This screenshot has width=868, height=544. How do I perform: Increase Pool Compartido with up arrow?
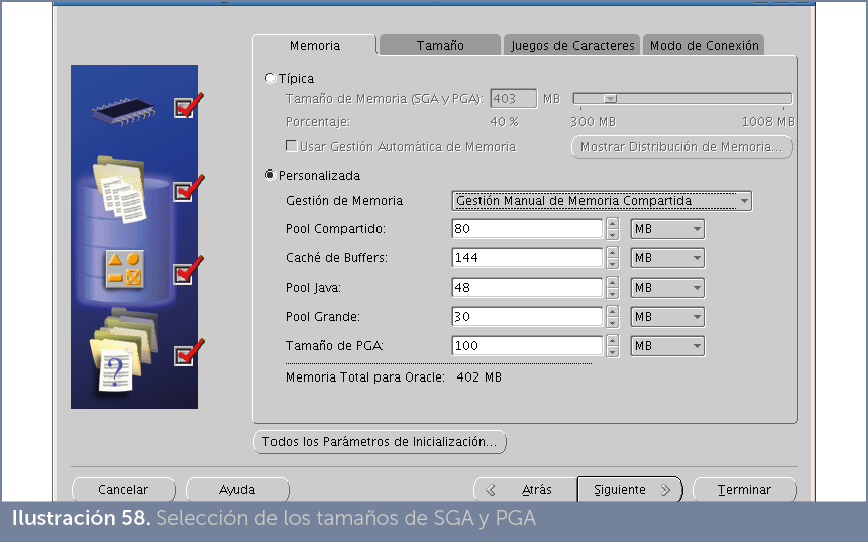click(613, 224)
